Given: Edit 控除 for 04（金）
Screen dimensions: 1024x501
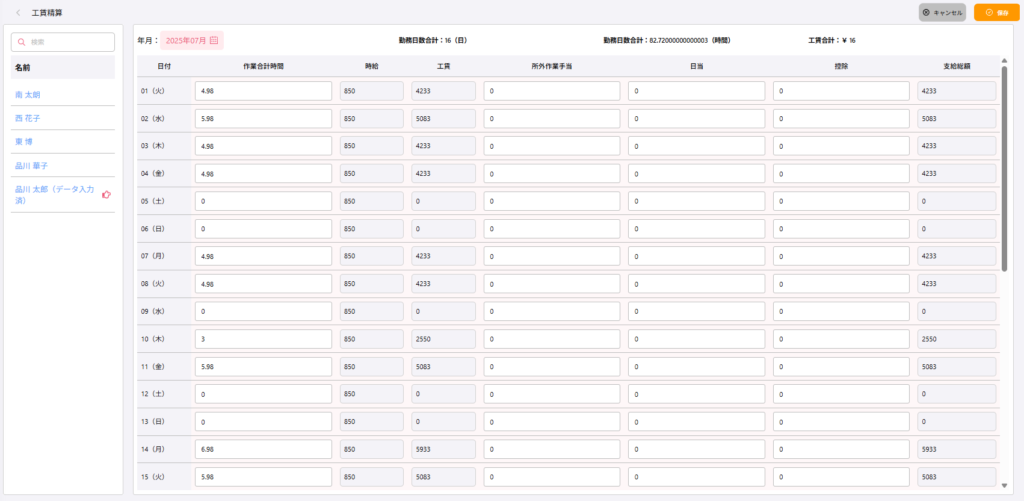Looking at the screenshot, I should click(841, 174).
